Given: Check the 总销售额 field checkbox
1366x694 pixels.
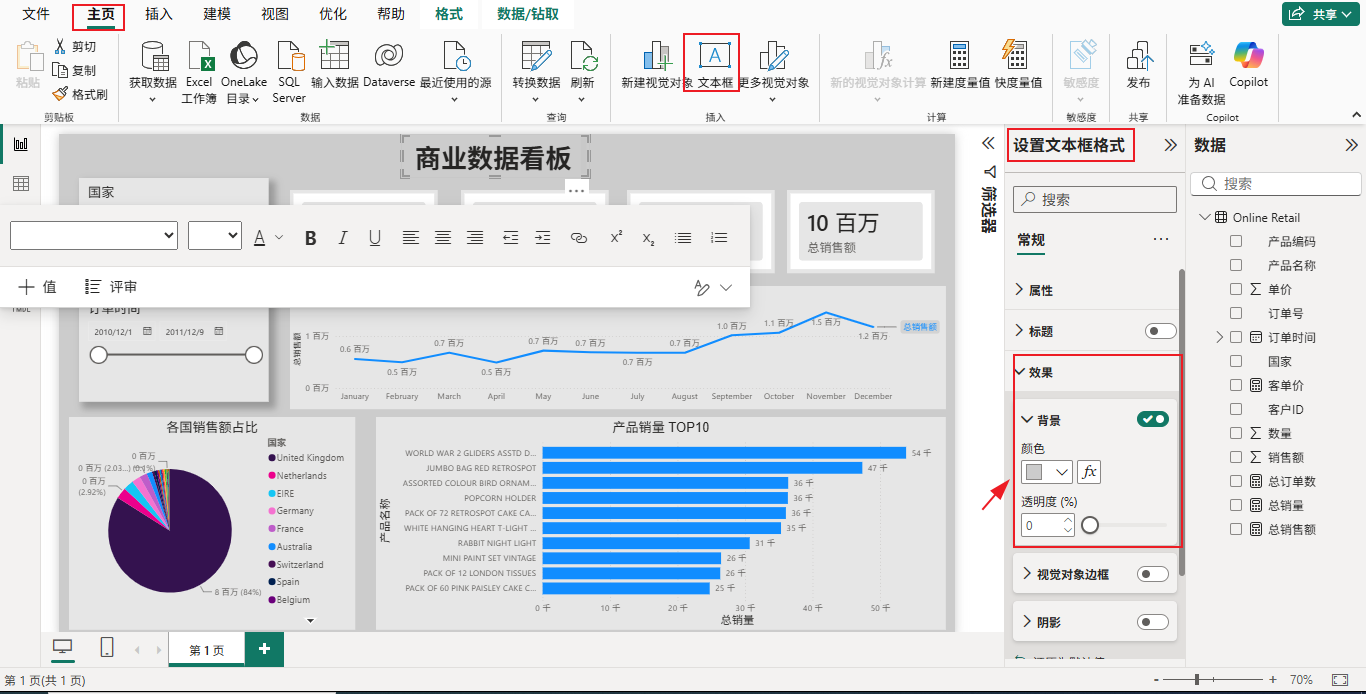Looking at the screenshot, I should coord(1236,529).
